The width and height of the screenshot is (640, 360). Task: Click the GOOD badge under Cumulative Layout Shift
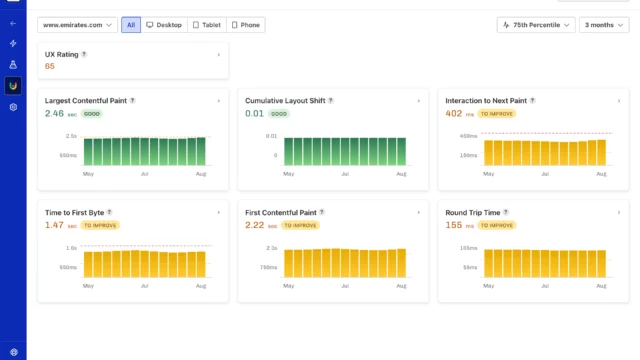coord(279,114)
